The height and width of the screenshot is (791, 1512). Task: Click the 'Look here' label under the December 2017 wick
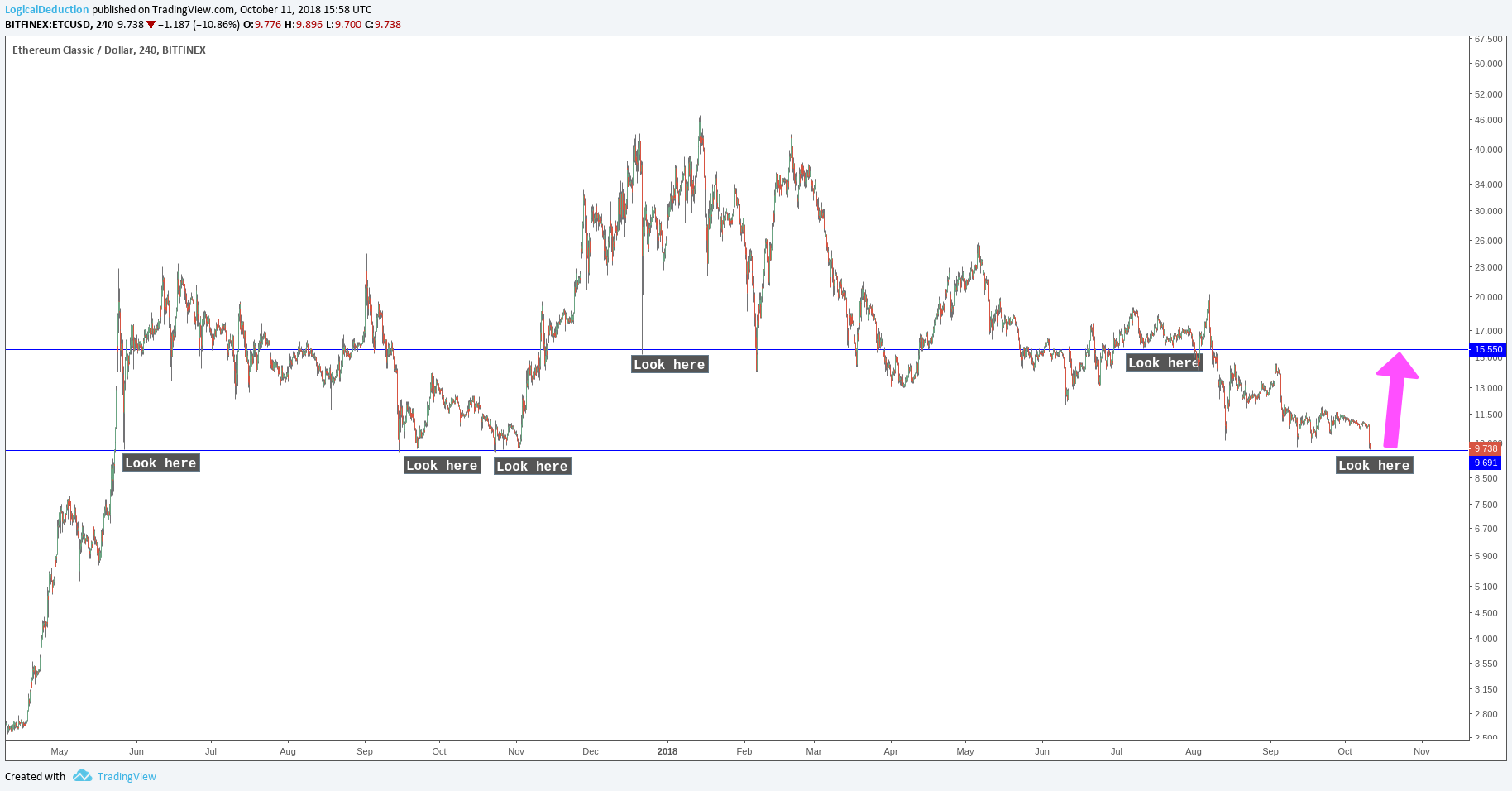669,364
